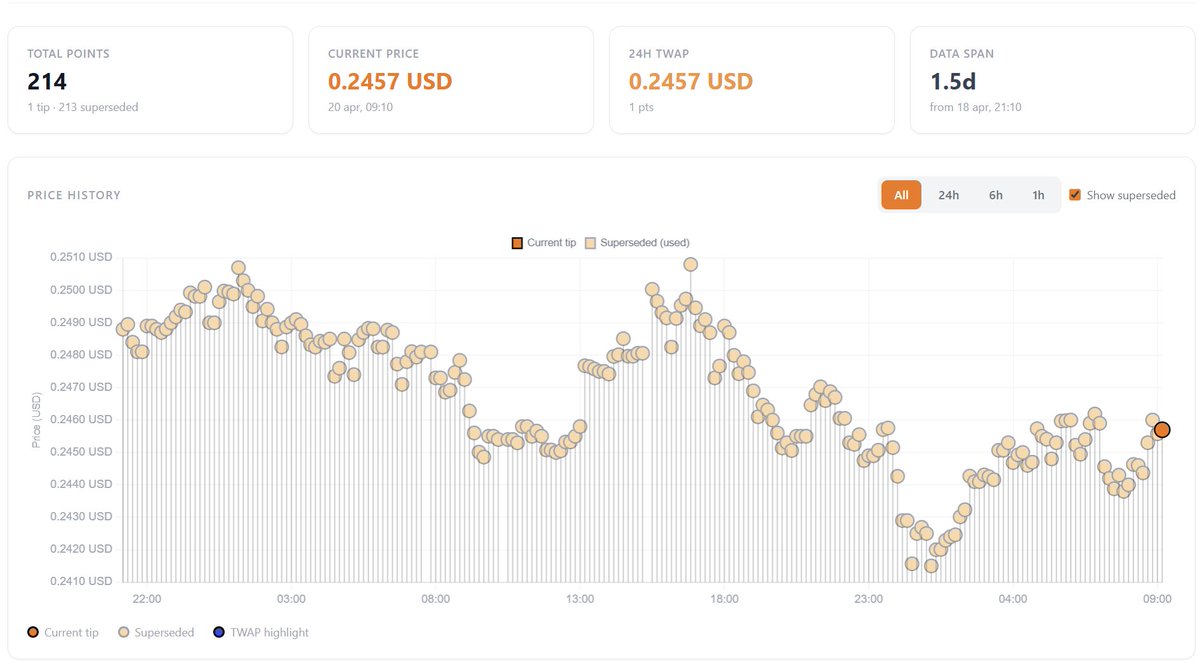Click the 13:00 x-axis label
This screenshot has height=665, width=1200.
[x=580, y=599]
